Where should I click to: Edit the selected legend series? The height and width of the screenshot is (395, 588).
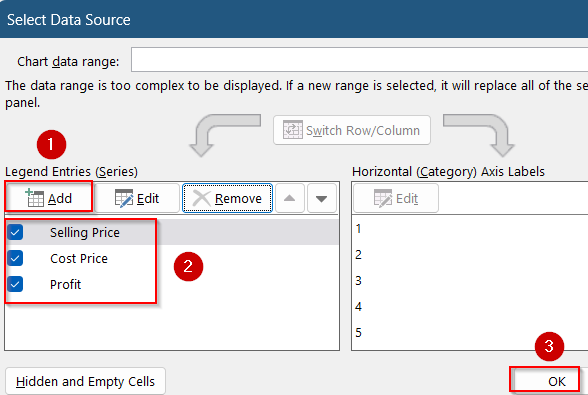[137, 198]
